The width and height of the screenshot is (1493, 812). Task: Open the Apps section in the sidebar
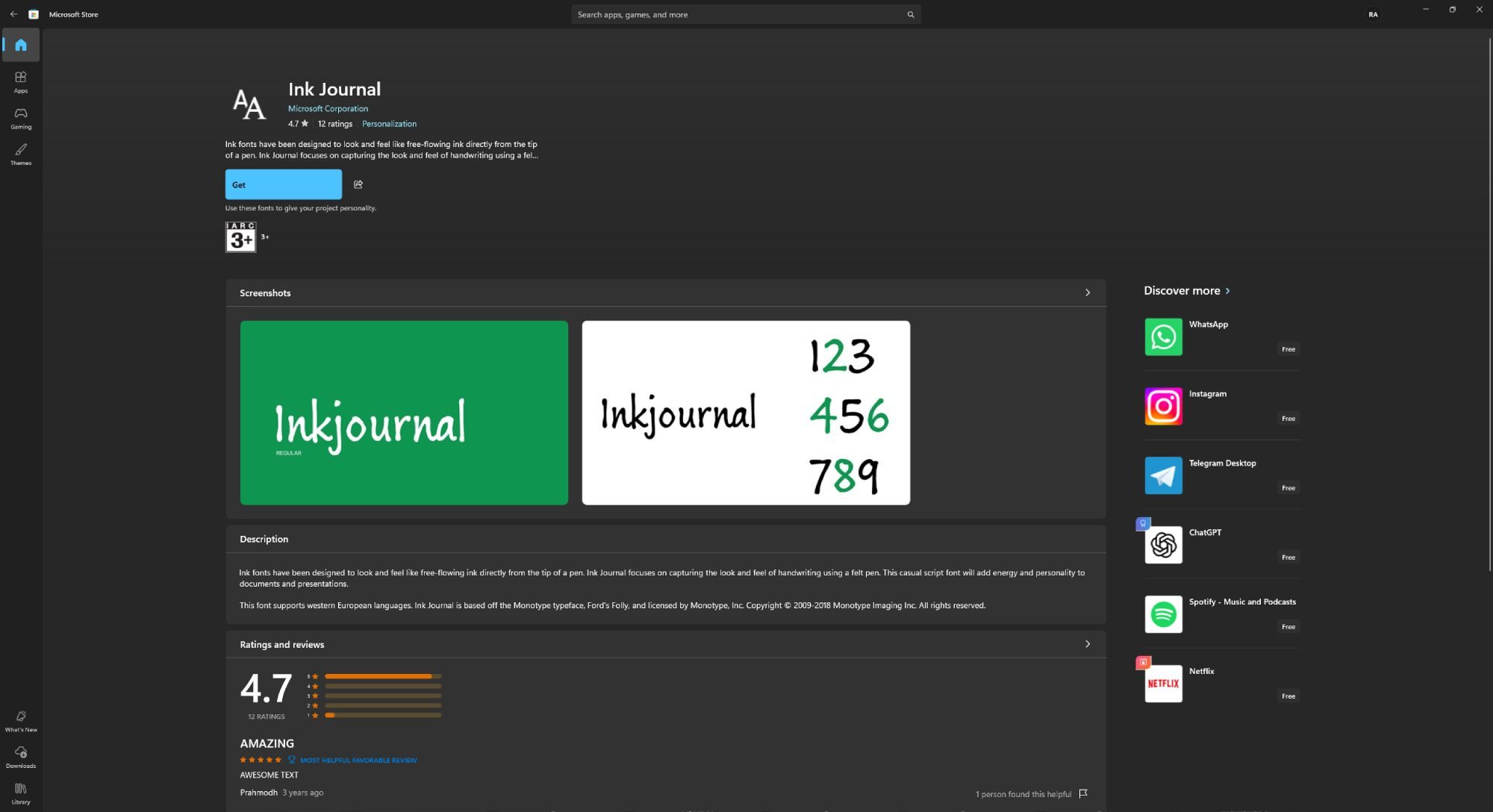pos(21,81)
